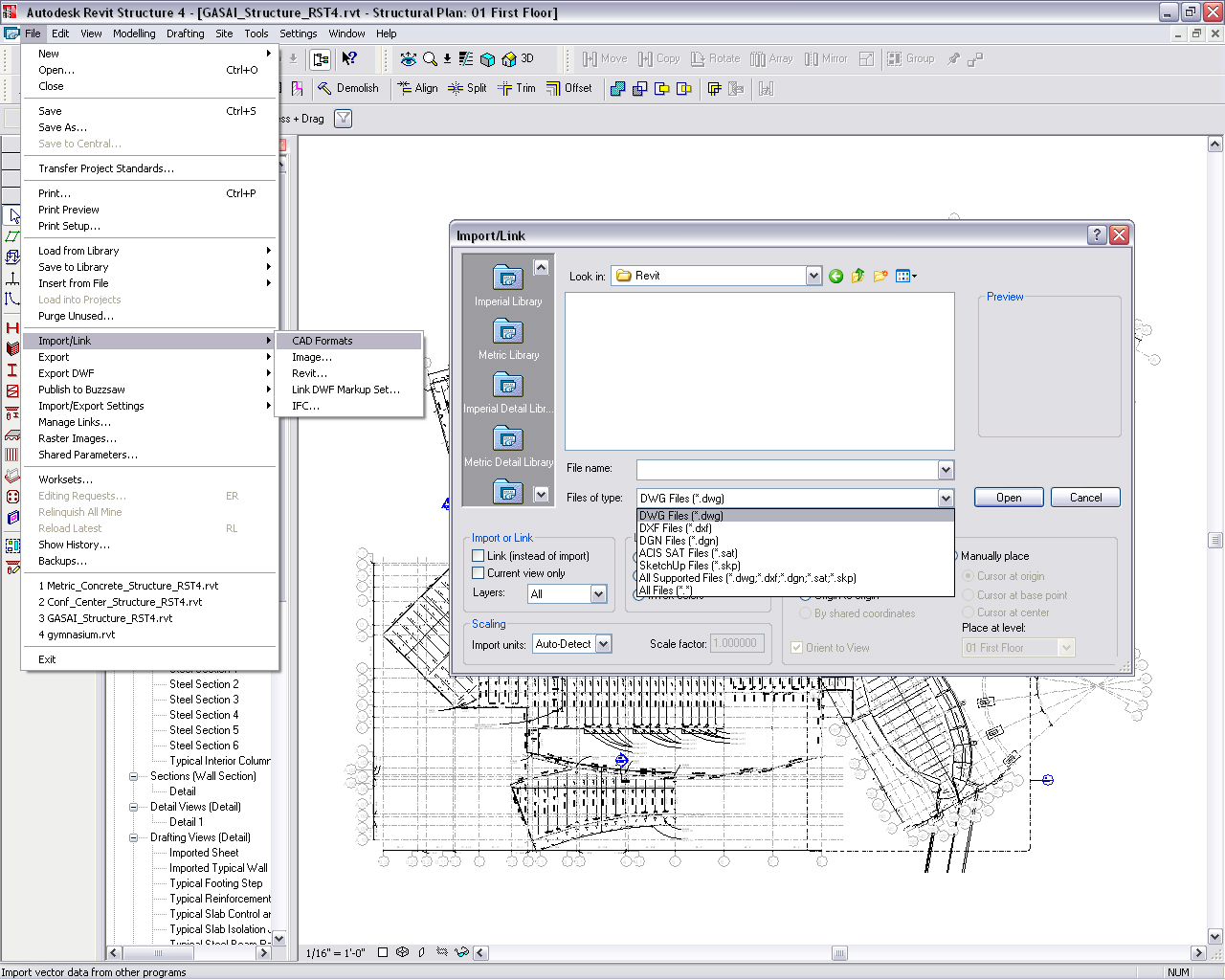Open the Look in Revit folder dropdown
The width and height of the screenshot is (1225, 980).
[813, 276]
